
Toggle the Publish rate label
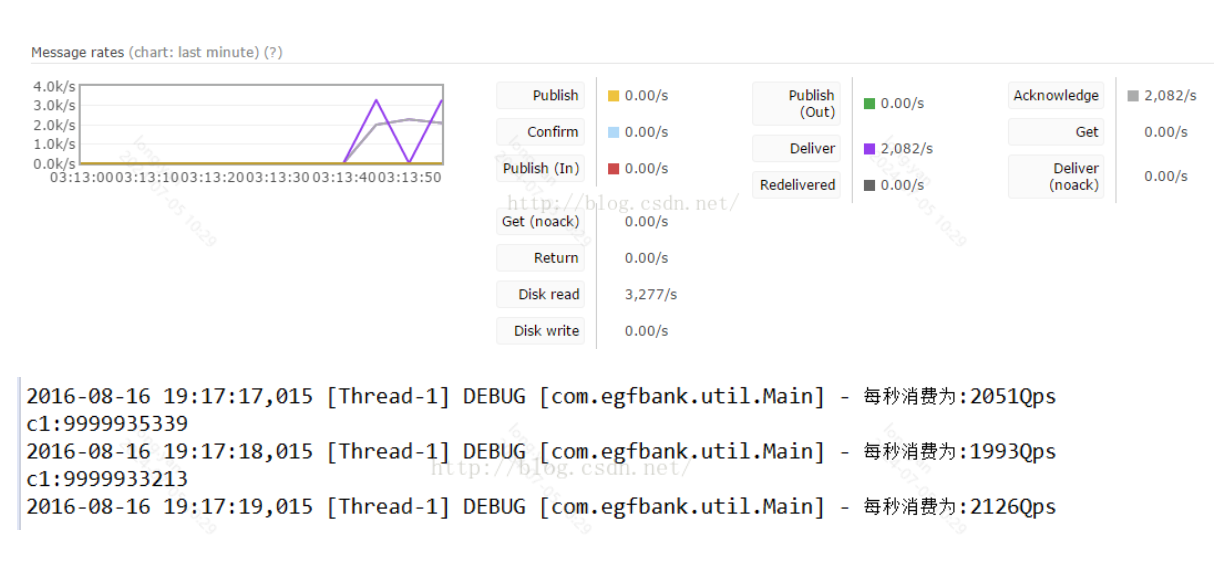coord(541,96)
